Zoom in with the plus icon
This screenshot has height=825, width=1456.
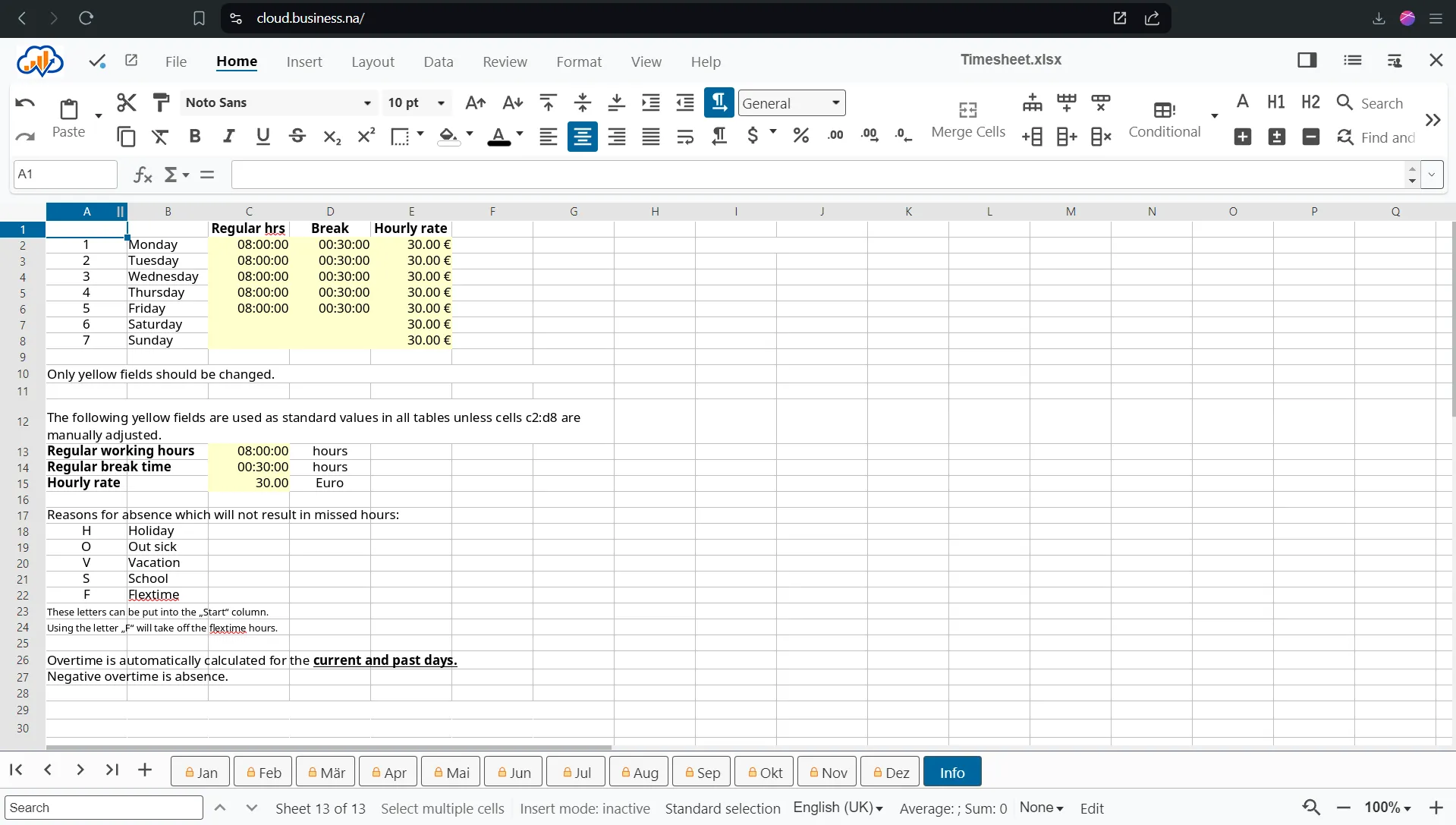1436,808
